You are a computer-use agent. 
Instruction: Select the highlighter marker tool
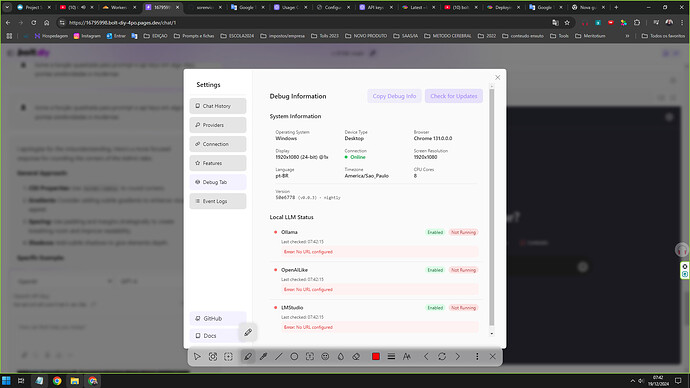click(x=263, y=357)
